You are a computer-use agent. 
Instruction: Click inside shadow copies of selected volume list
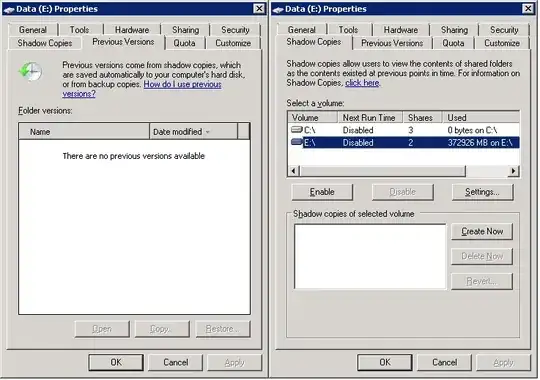point(370,257)
